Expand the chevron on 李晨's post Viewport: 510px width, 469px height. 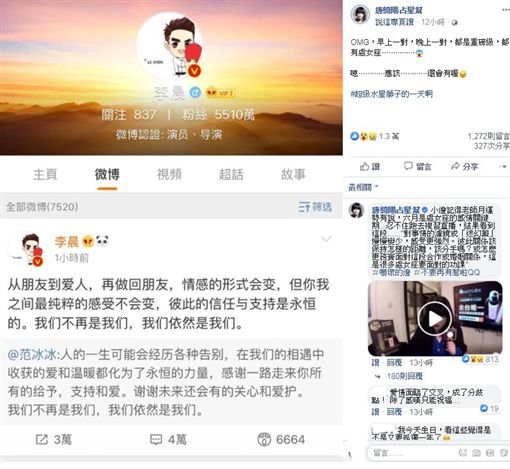click(326, 239)
